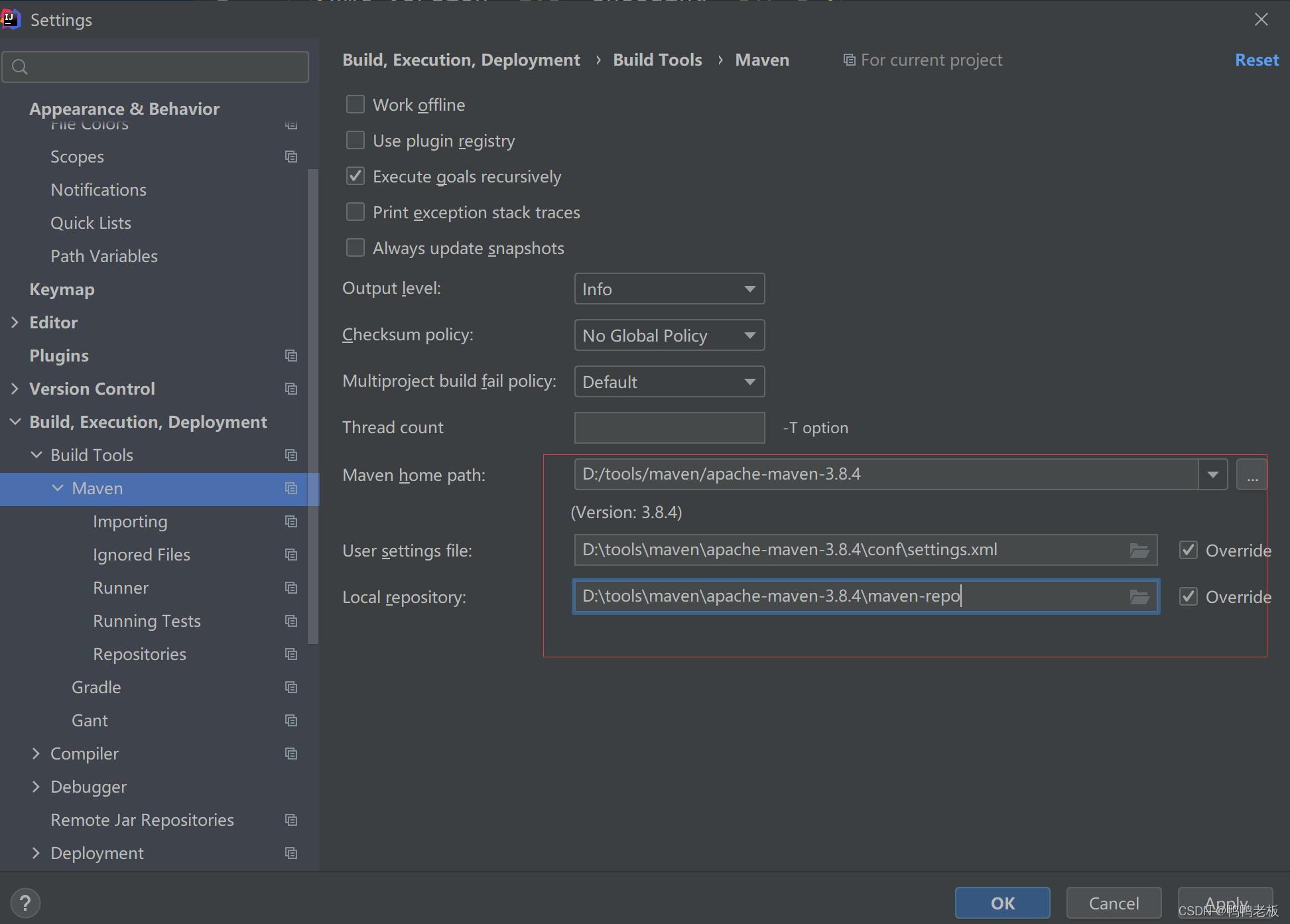Viewport: 1290px width, 924px height.
Task: Select Notifications in settings tree
Action: pos(98,190)
